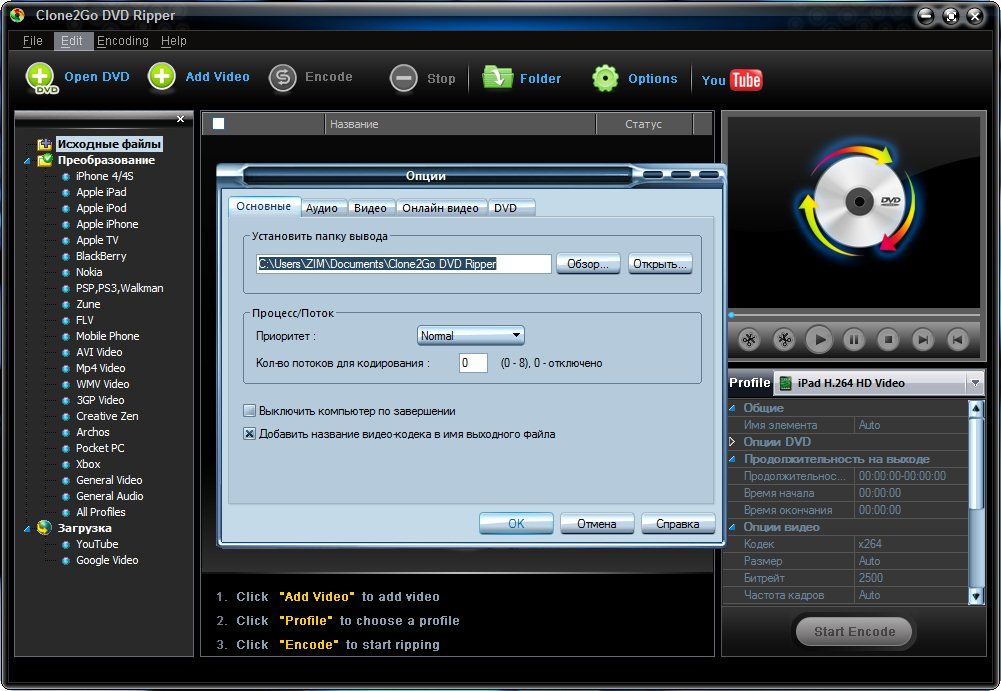Screen dimensions: 1001x691
Task: Click the Add Video plus icon
Action: click(x=162, y=77)
